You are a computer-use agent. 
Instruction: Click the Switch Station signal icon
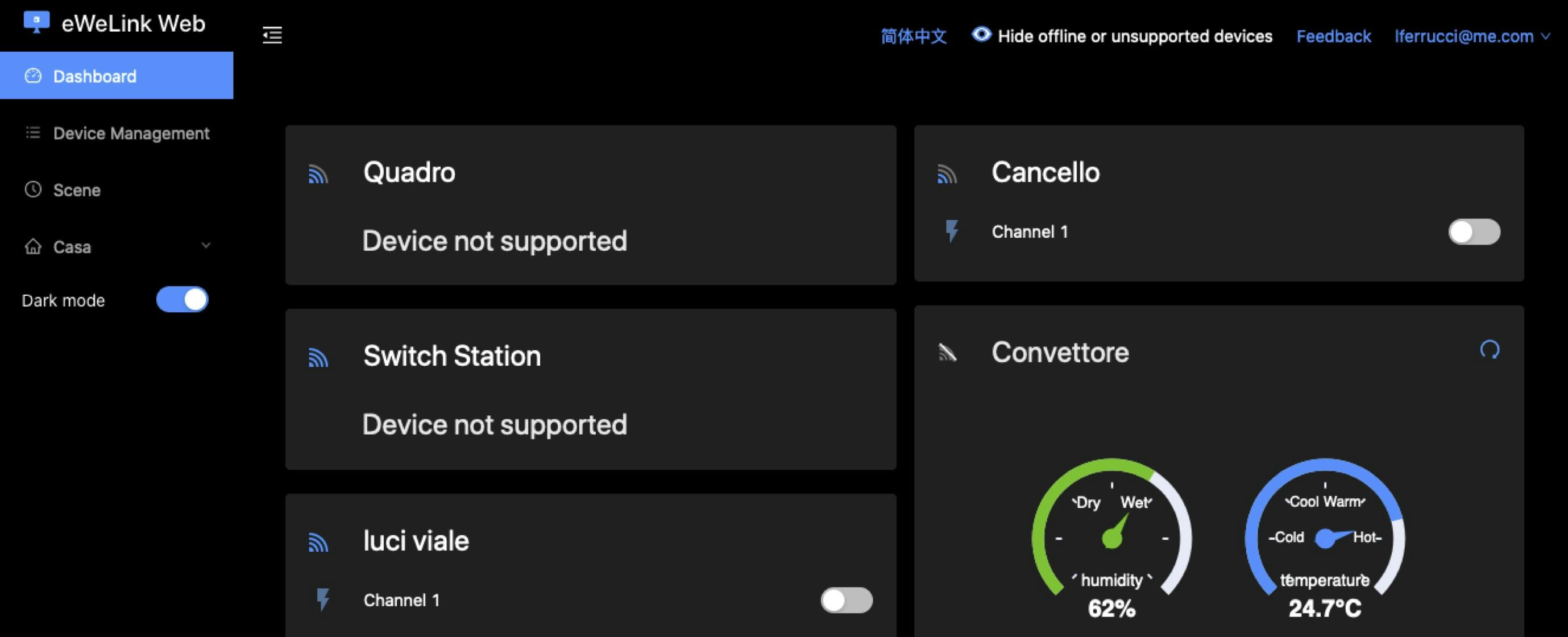pos(318,358)
